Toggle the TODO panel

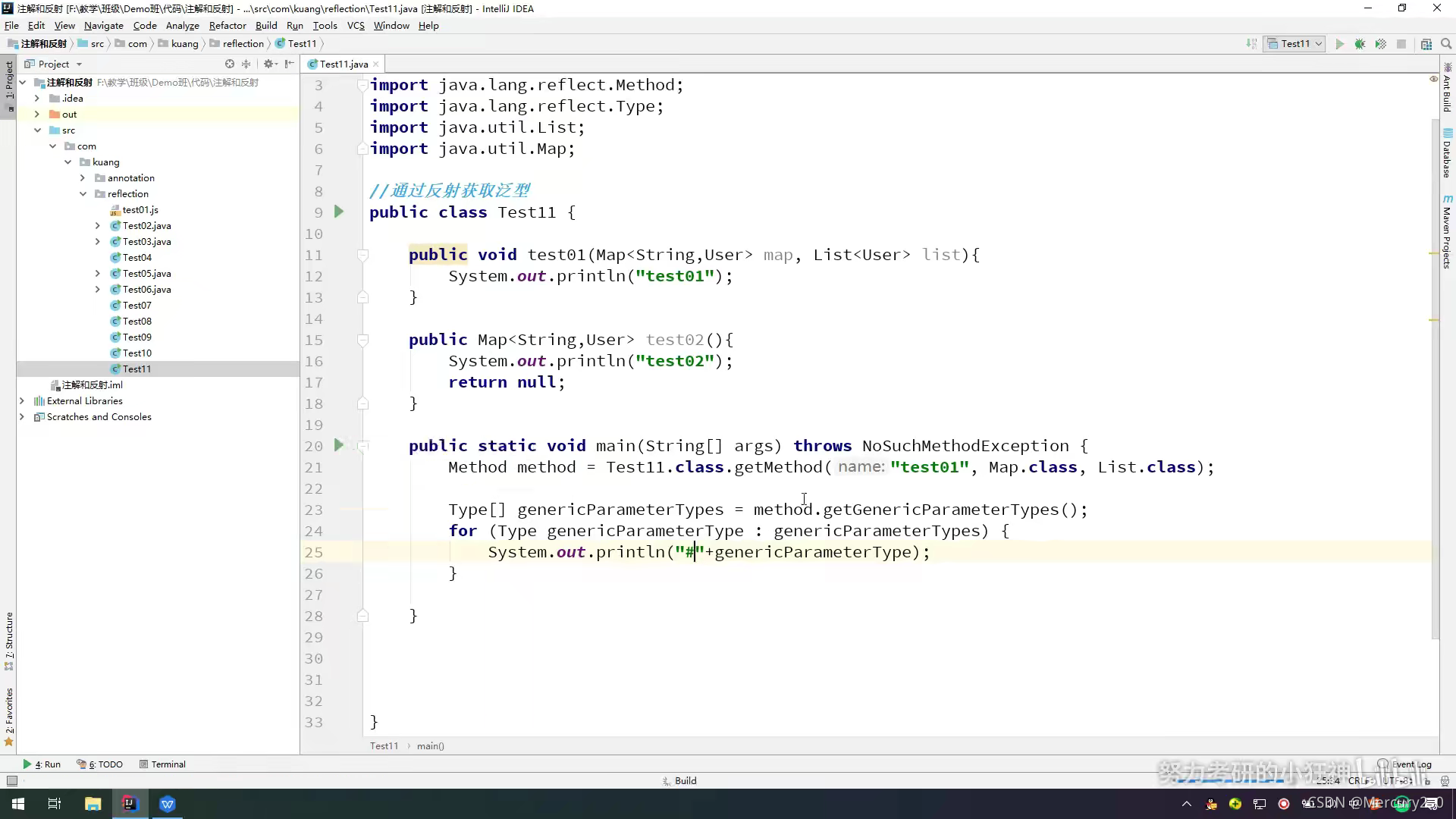pyautogui.click(x=104, y=764)
